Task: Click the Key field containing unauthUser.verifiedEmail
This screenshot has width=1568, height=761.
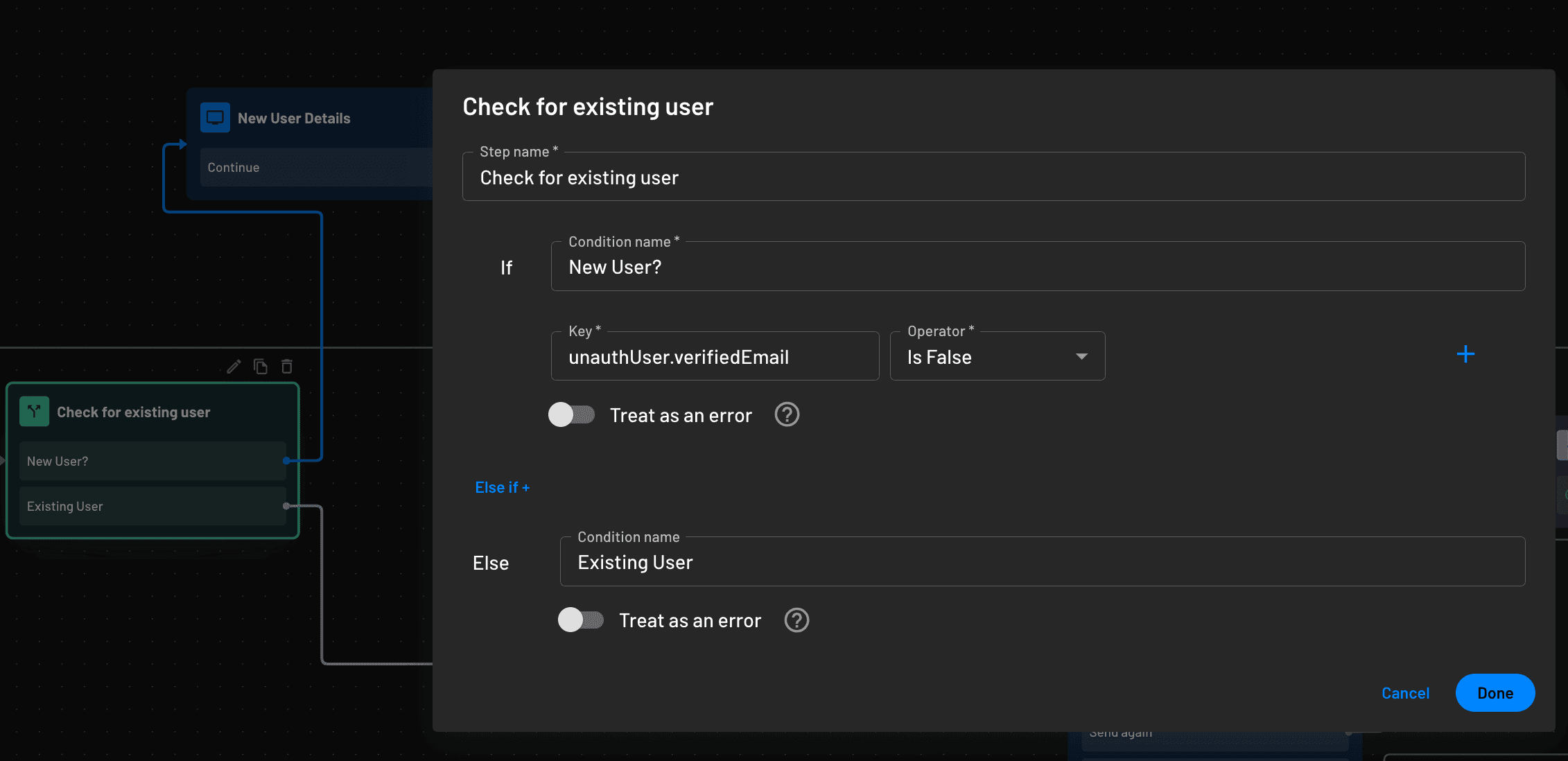Action: coord(714,356)
